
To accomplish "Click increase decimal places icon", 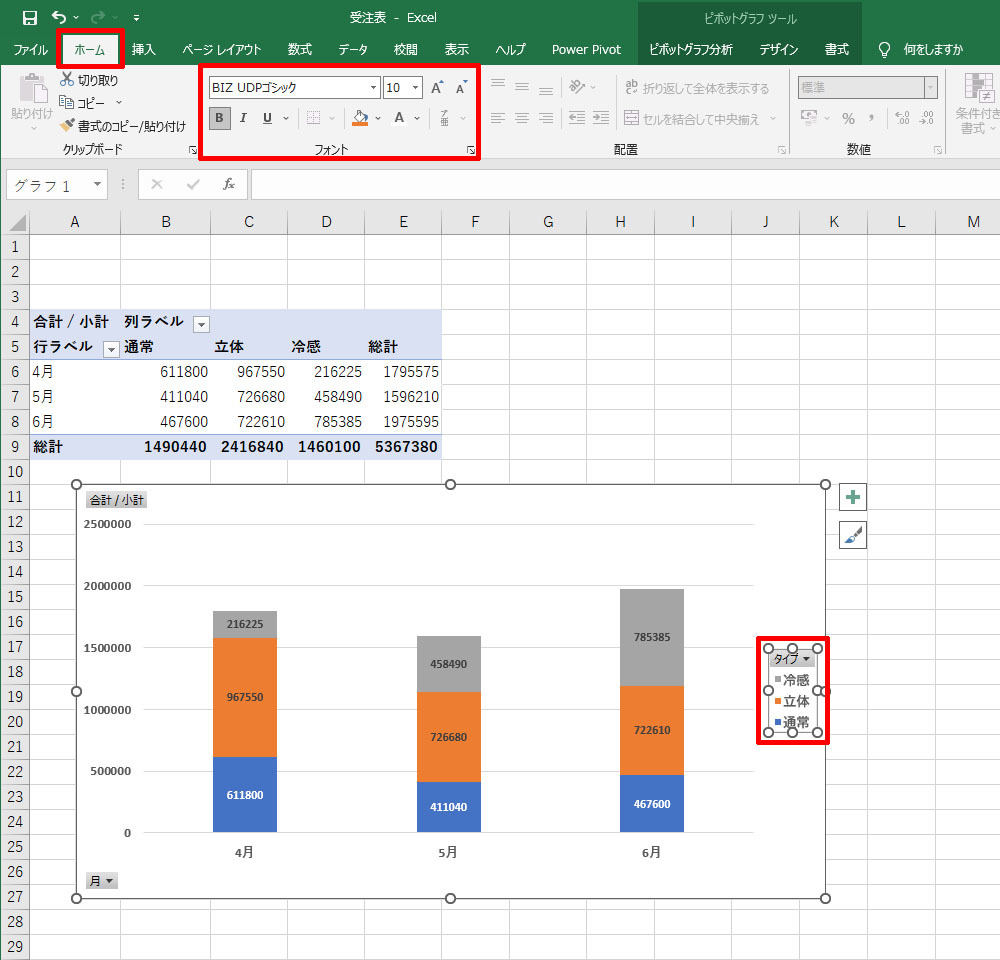I will 902,118.
